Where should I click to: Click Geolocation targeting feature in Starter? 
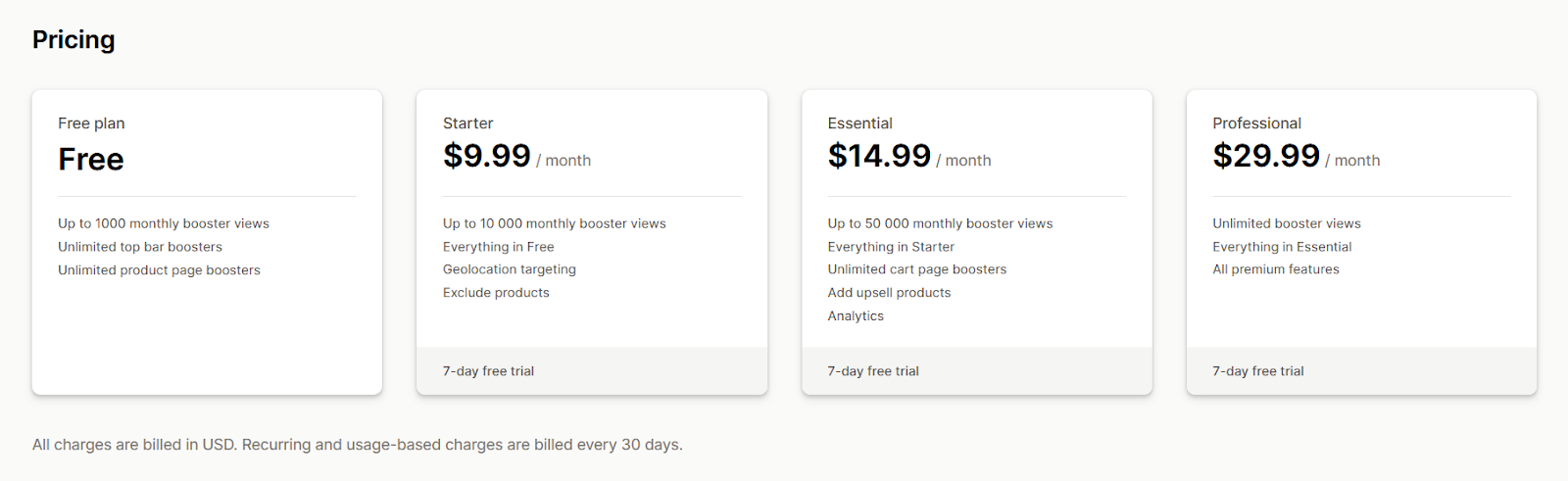510,269
